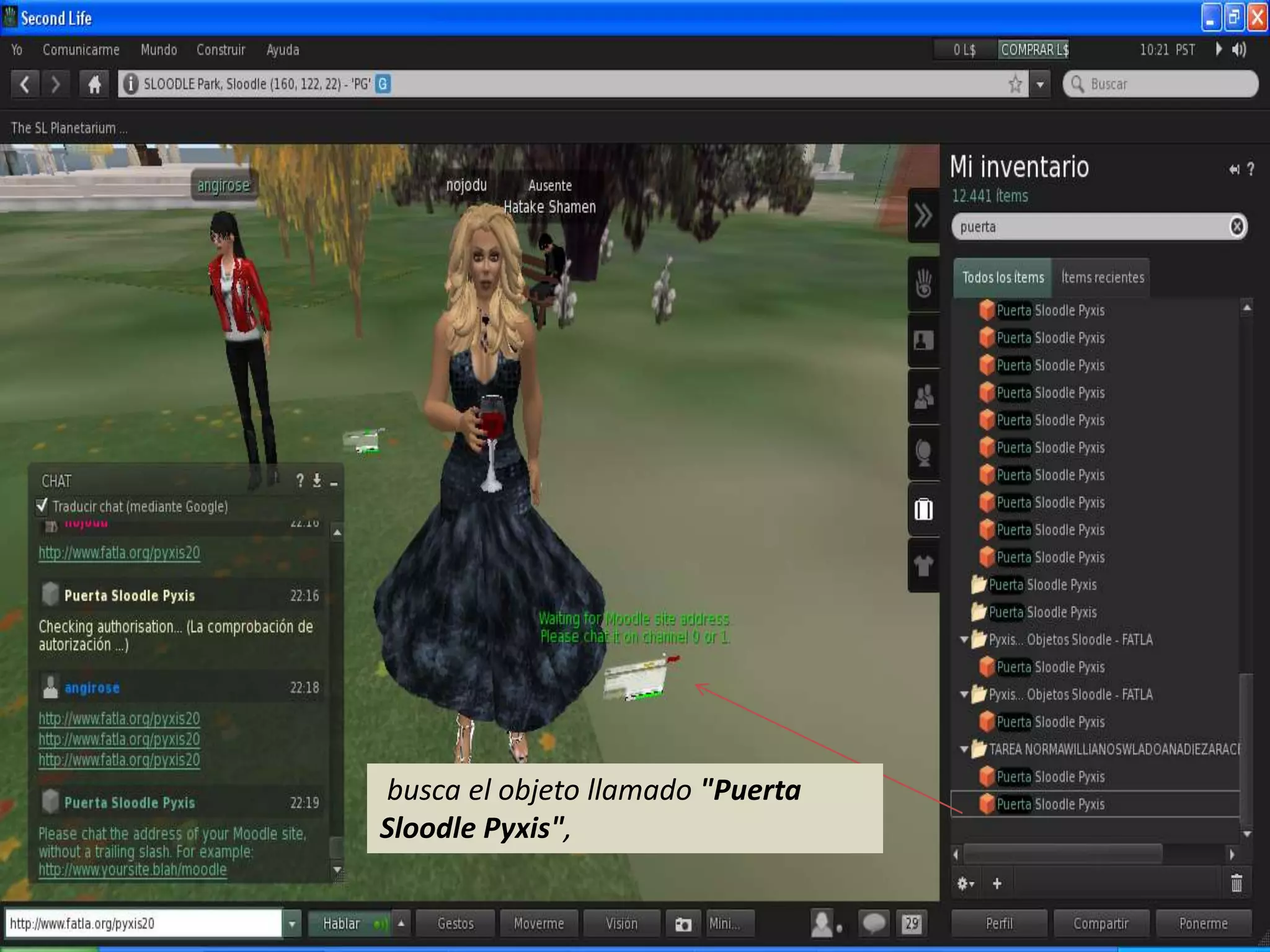This screenshot has height=952, width=1270.
Task: Click the Home location icon
Action: [x=94, y=84]
